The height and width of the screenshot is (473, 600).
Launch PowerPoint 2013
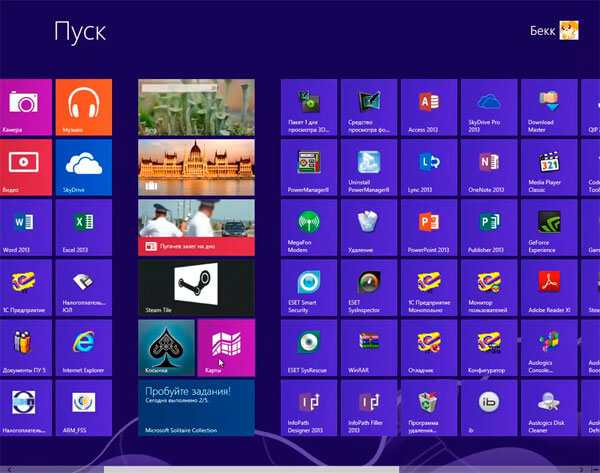pos(429,227)
